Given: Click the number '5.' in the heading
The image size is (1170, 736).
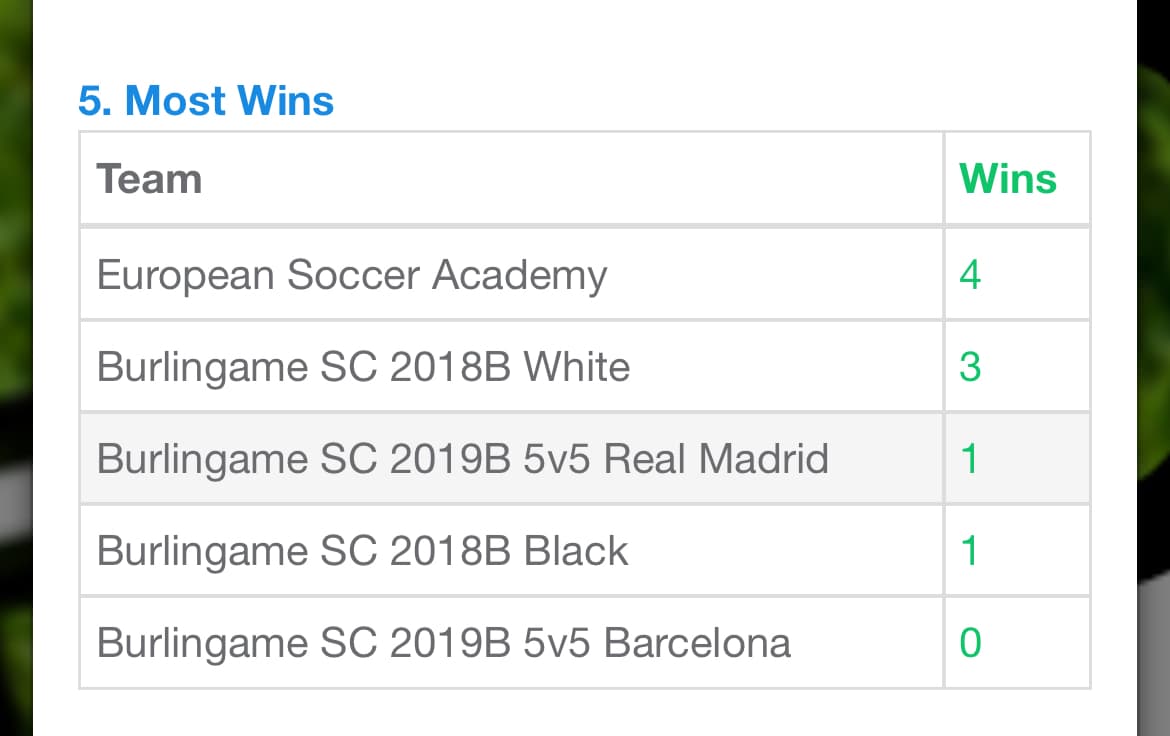Looking at the screenshot, I should pyautogui.click(x=95, y=101).
